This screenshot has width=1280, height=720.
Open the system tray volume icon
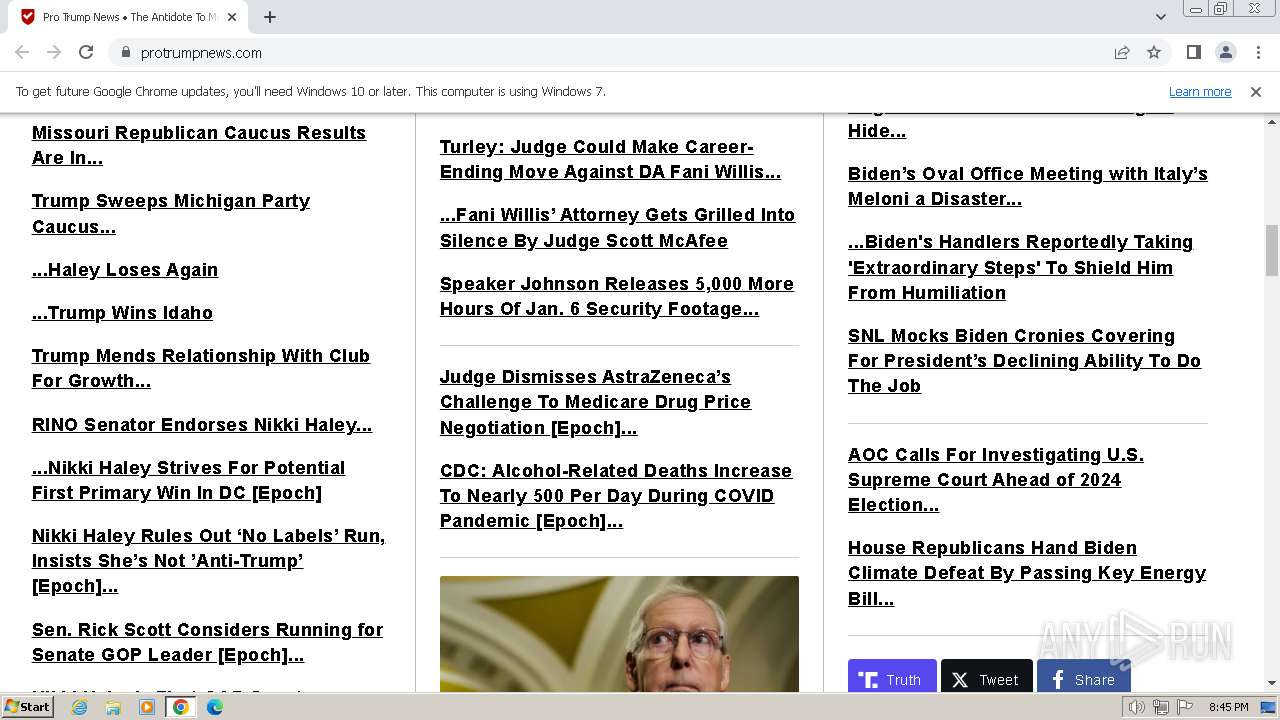(1137, 707)
